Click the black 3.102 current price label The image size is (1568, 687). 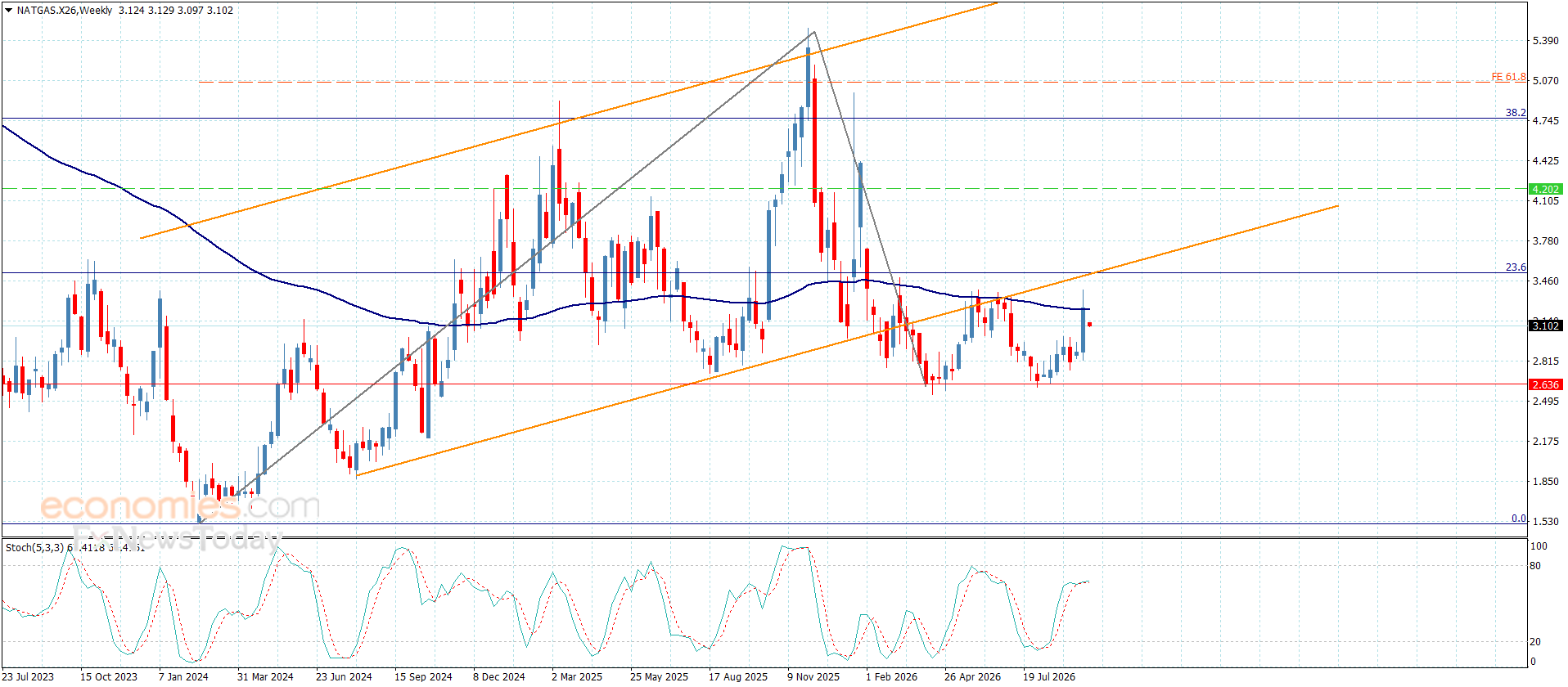click(x=1545, y=326)
